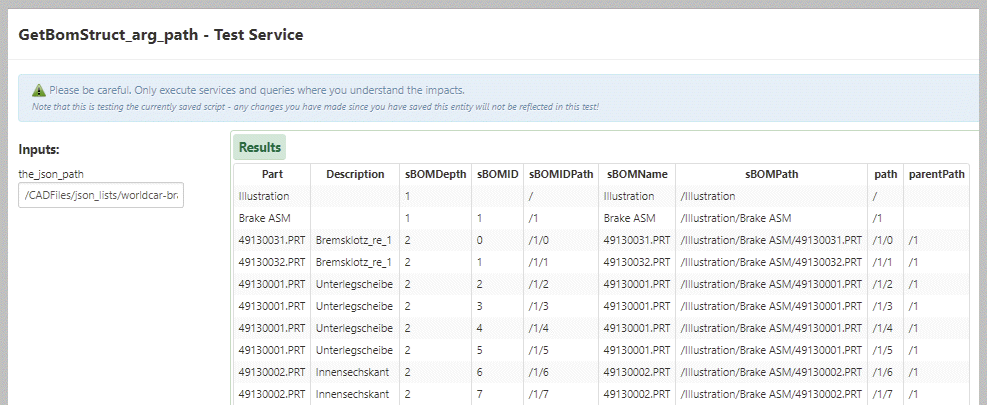Image resolution: width=987 pixels, height=405 pixels.
Task: Click the sBOMName column header
Action: (636, 174)
